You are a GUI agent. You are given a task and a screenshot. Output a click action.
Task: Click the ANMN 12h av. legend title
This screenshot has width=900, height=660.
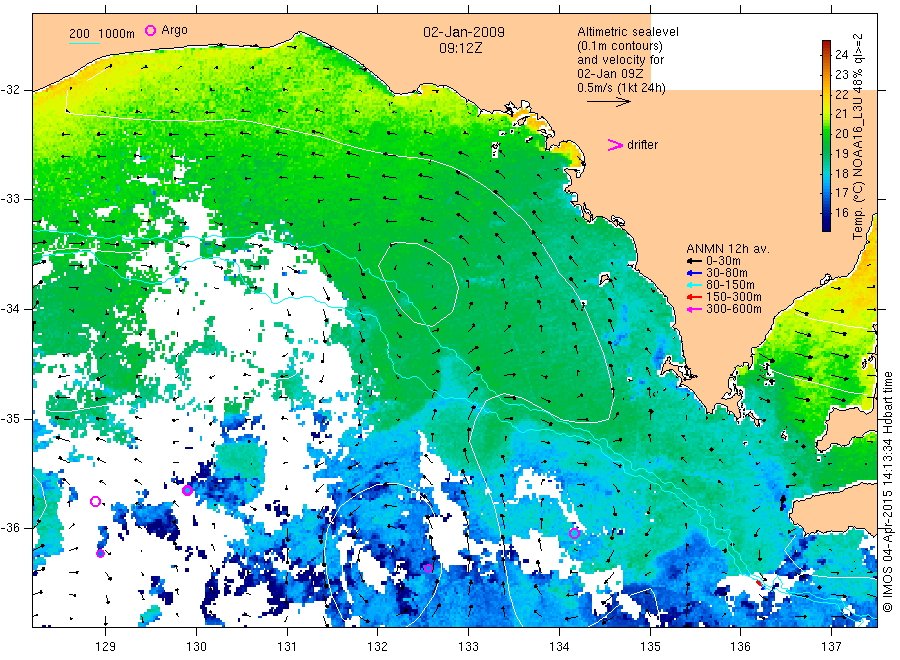pos(728,249)
